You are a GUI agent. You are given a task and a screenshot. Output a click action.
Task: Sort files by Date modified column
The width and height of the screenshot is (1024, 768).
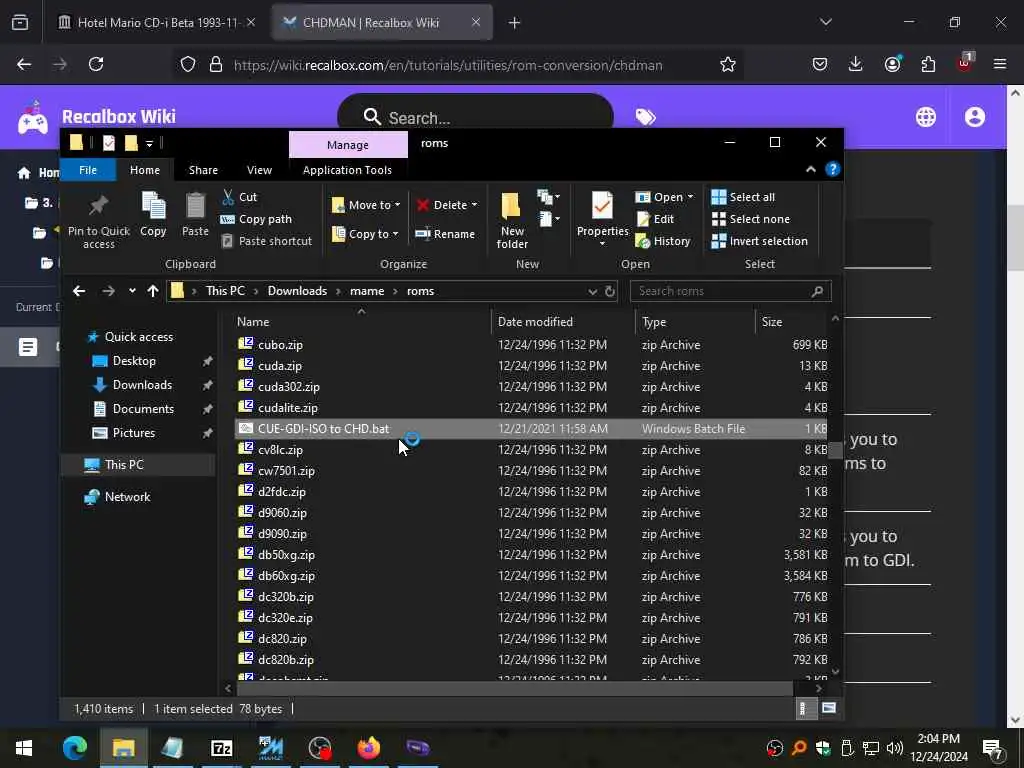(535, 321)
